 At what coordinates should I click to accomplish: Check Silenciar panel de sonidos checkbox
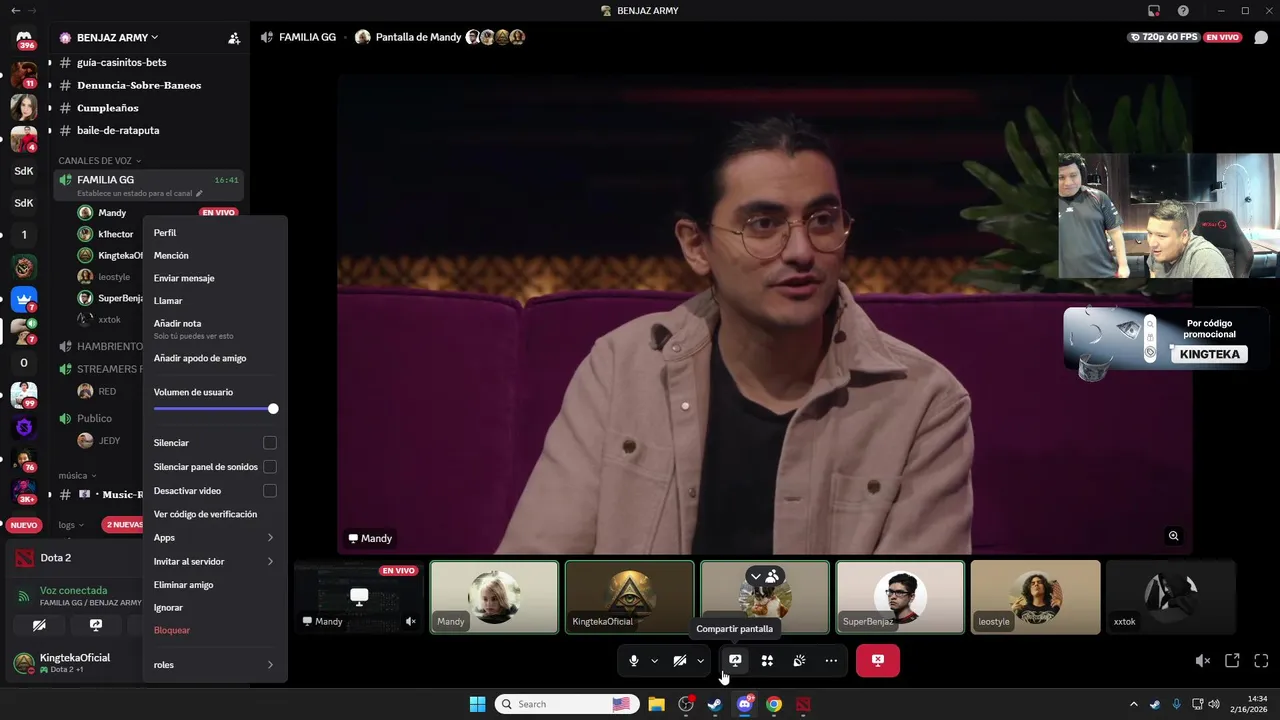coord(270,467)
